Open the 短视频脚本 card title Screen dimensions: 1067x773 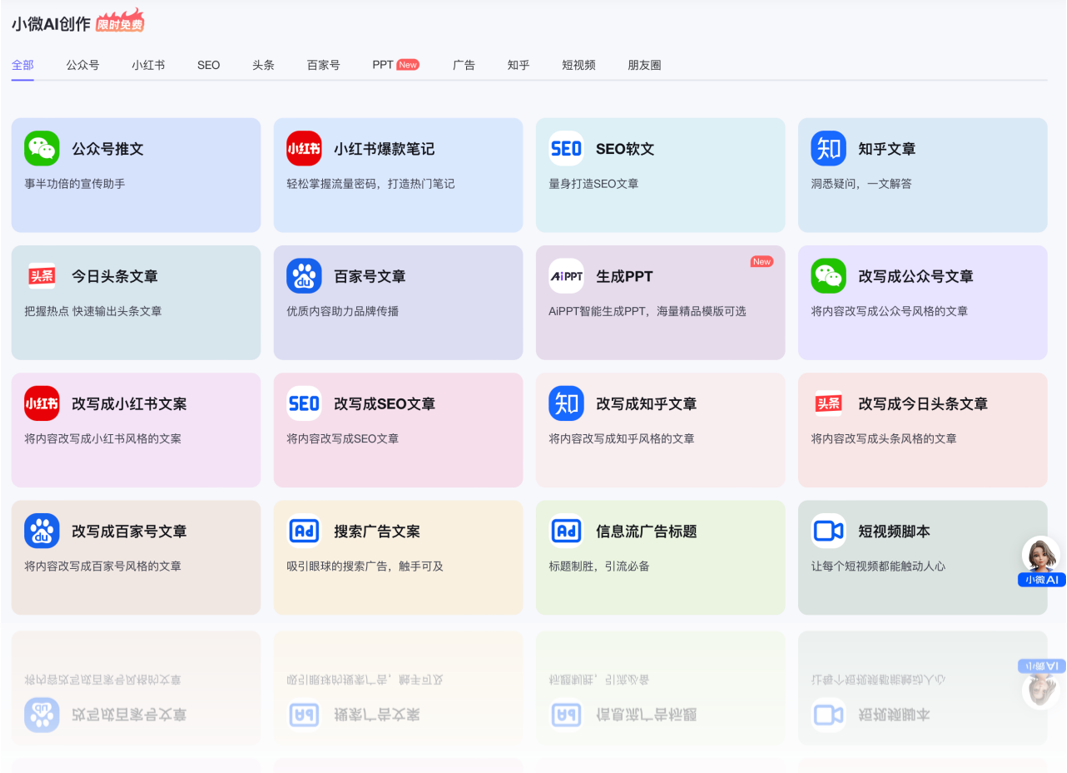point(894,531)
